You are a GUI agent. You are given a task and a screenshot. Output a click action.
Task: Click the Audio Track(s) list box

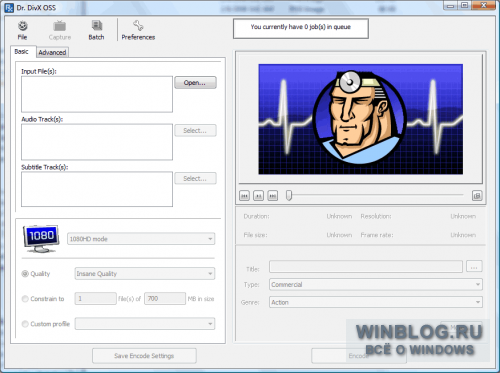click(97, 142)
